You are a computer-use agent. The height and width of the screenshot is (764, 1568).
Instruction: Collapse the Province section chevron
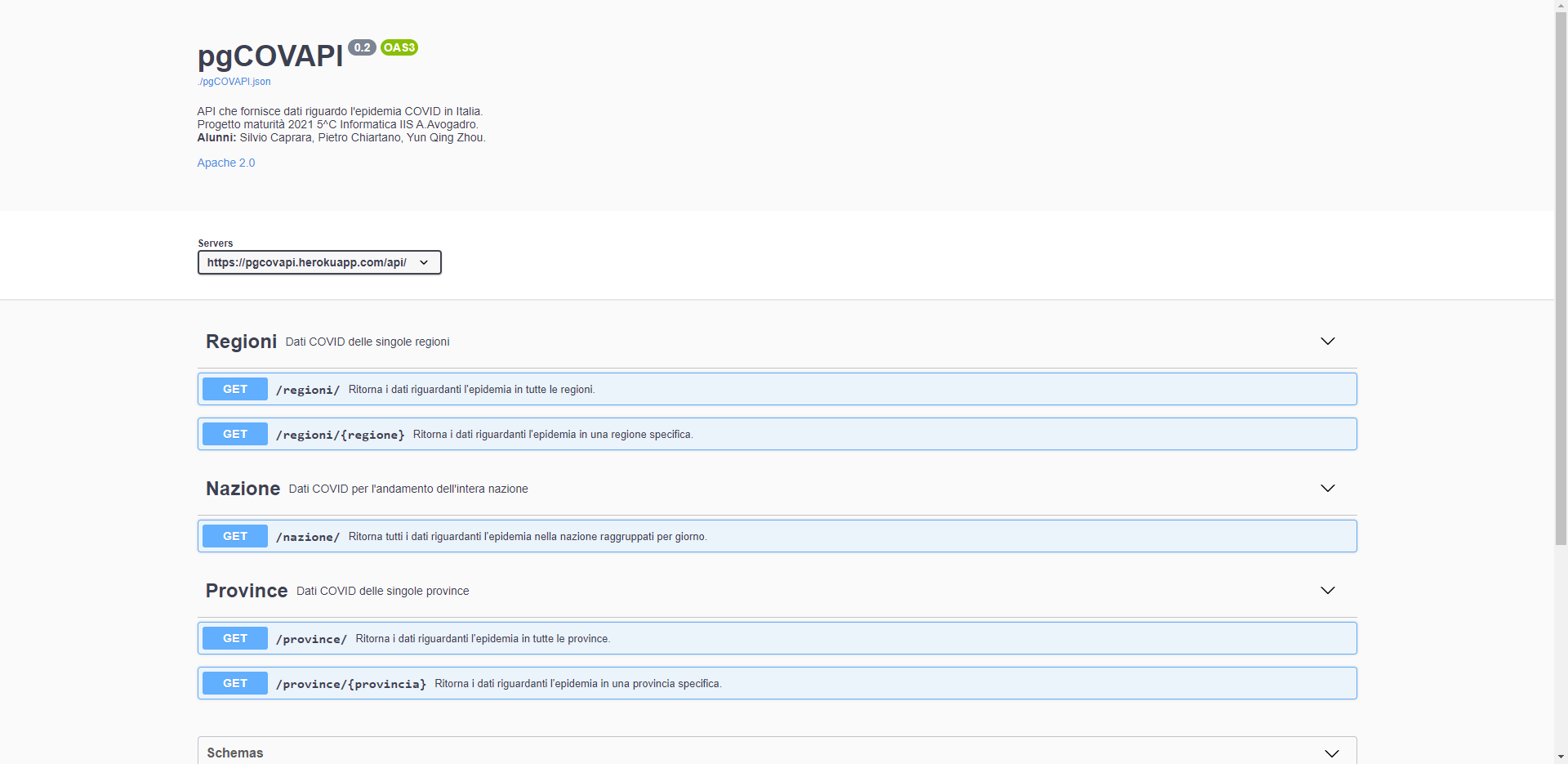[1328, 590]
